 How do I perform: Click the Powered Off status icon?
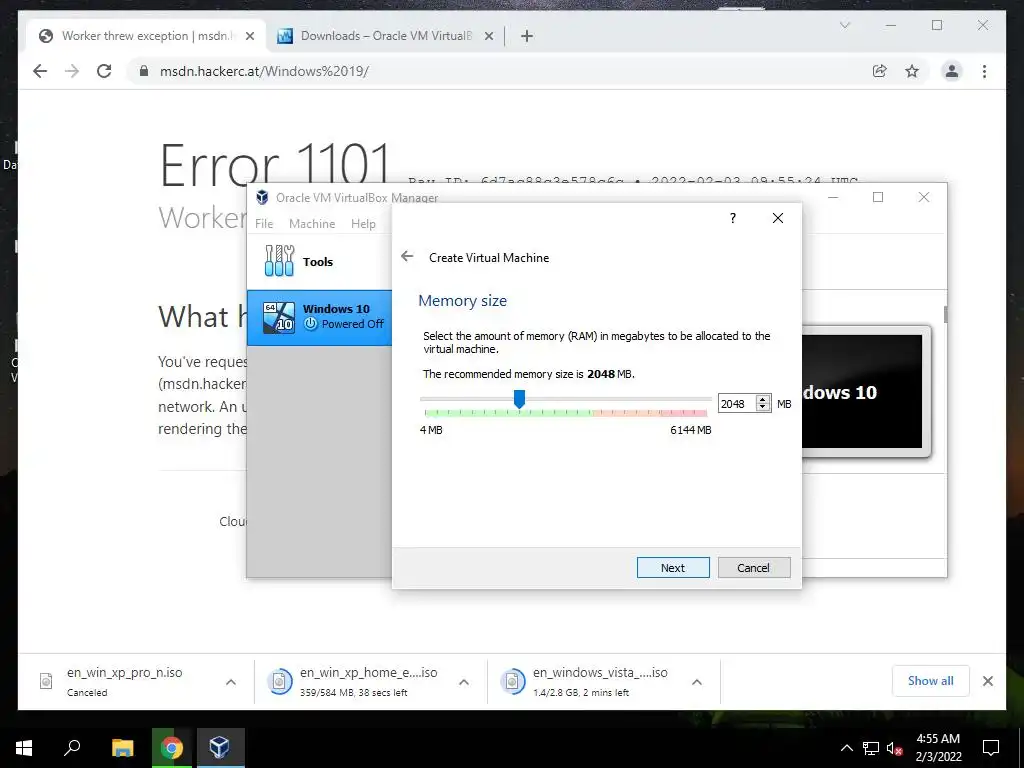click(x=311, y=324)
